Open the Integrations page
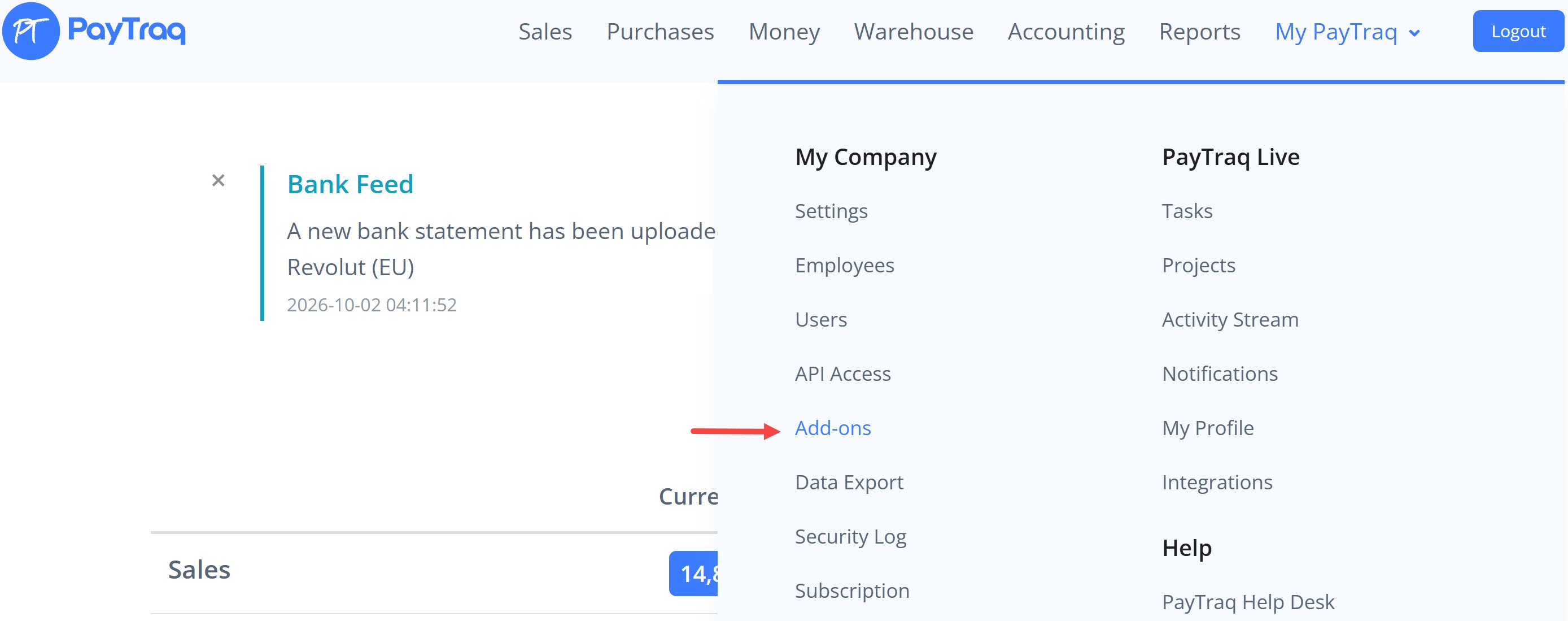Screen dimensions: 1568x621 [1217, 482]
